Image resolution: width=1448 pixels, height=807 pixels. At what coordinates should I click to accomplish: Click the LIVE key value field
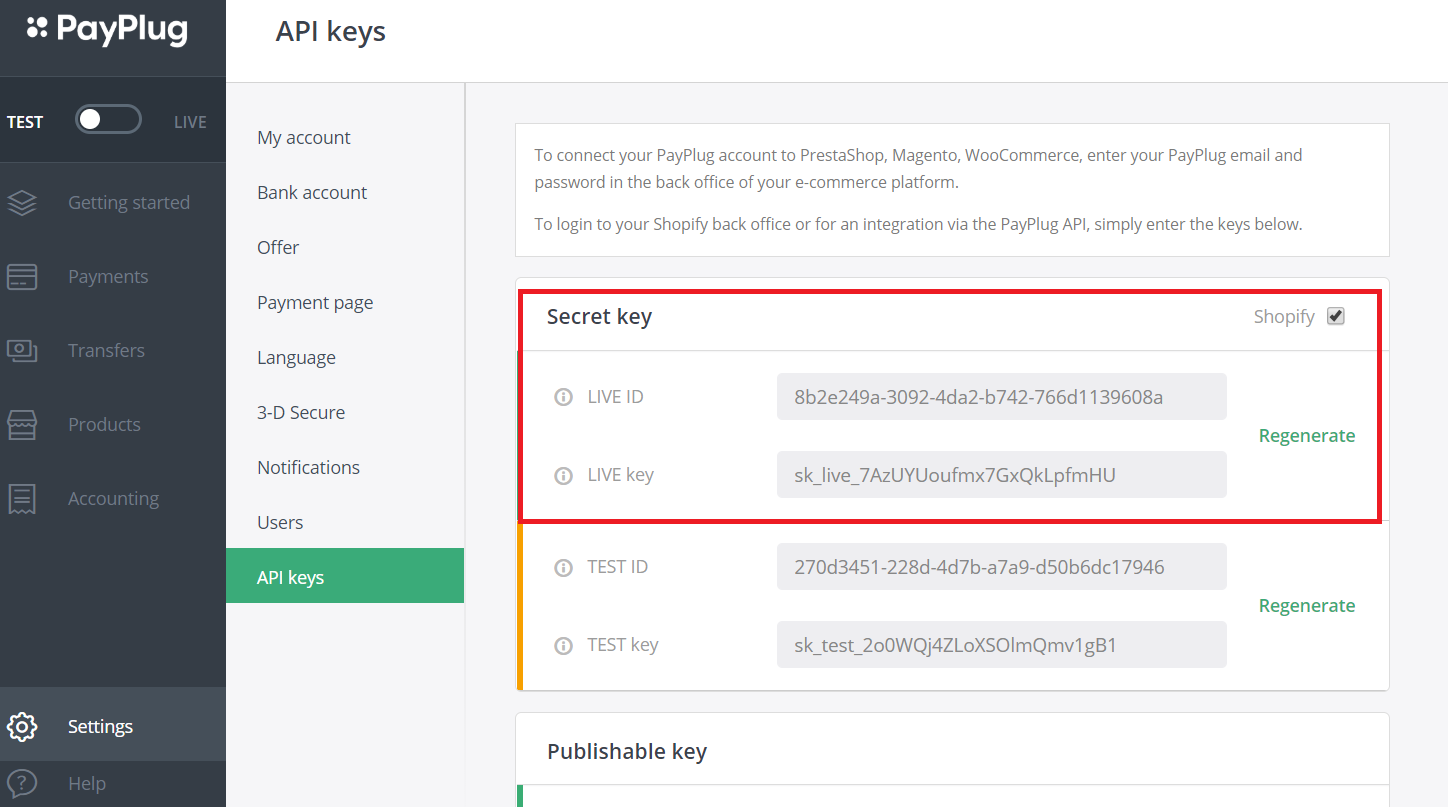tap(1002, 475)
